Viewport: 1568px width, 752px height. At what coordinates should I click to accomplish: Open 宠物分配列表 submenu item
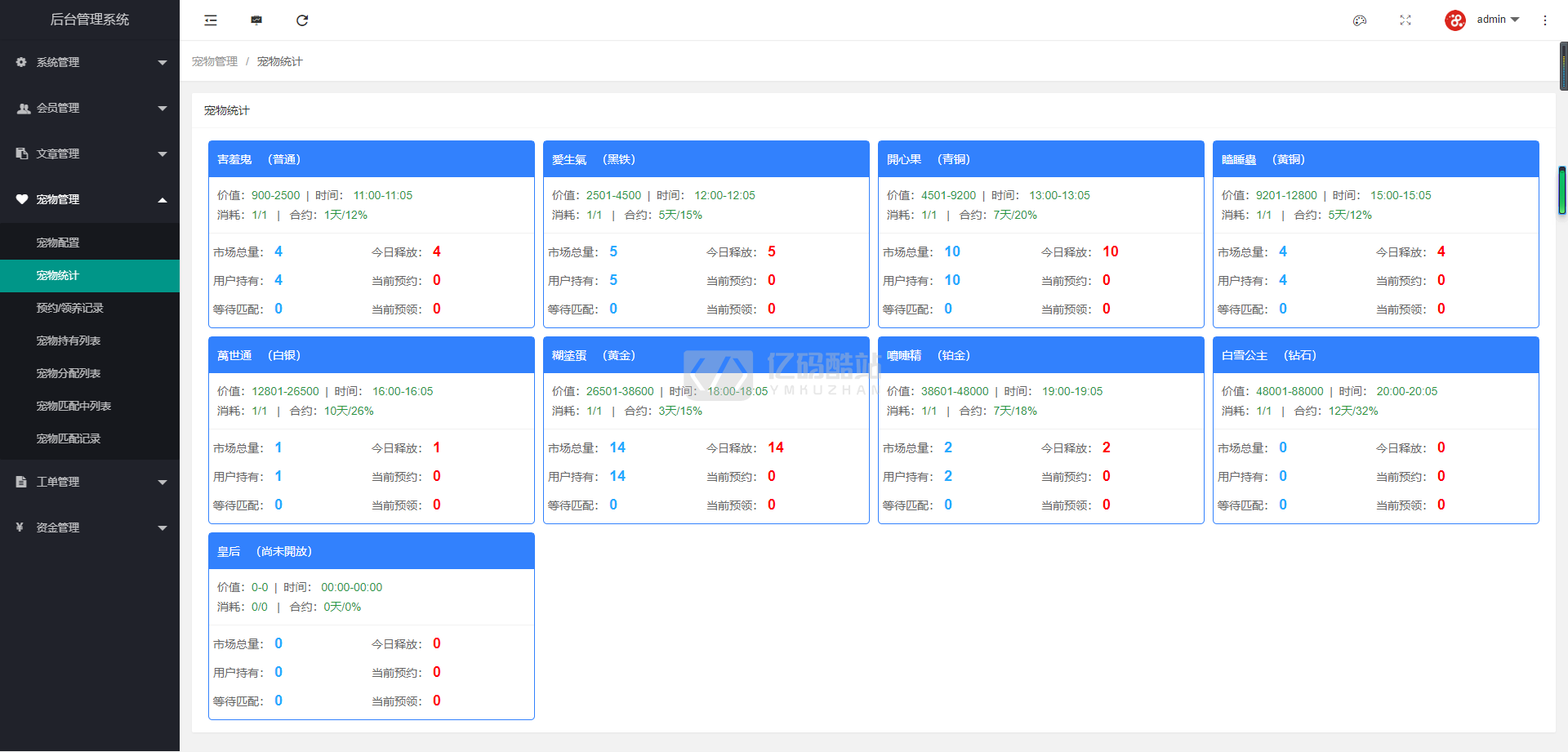click(x=90, y=373)
